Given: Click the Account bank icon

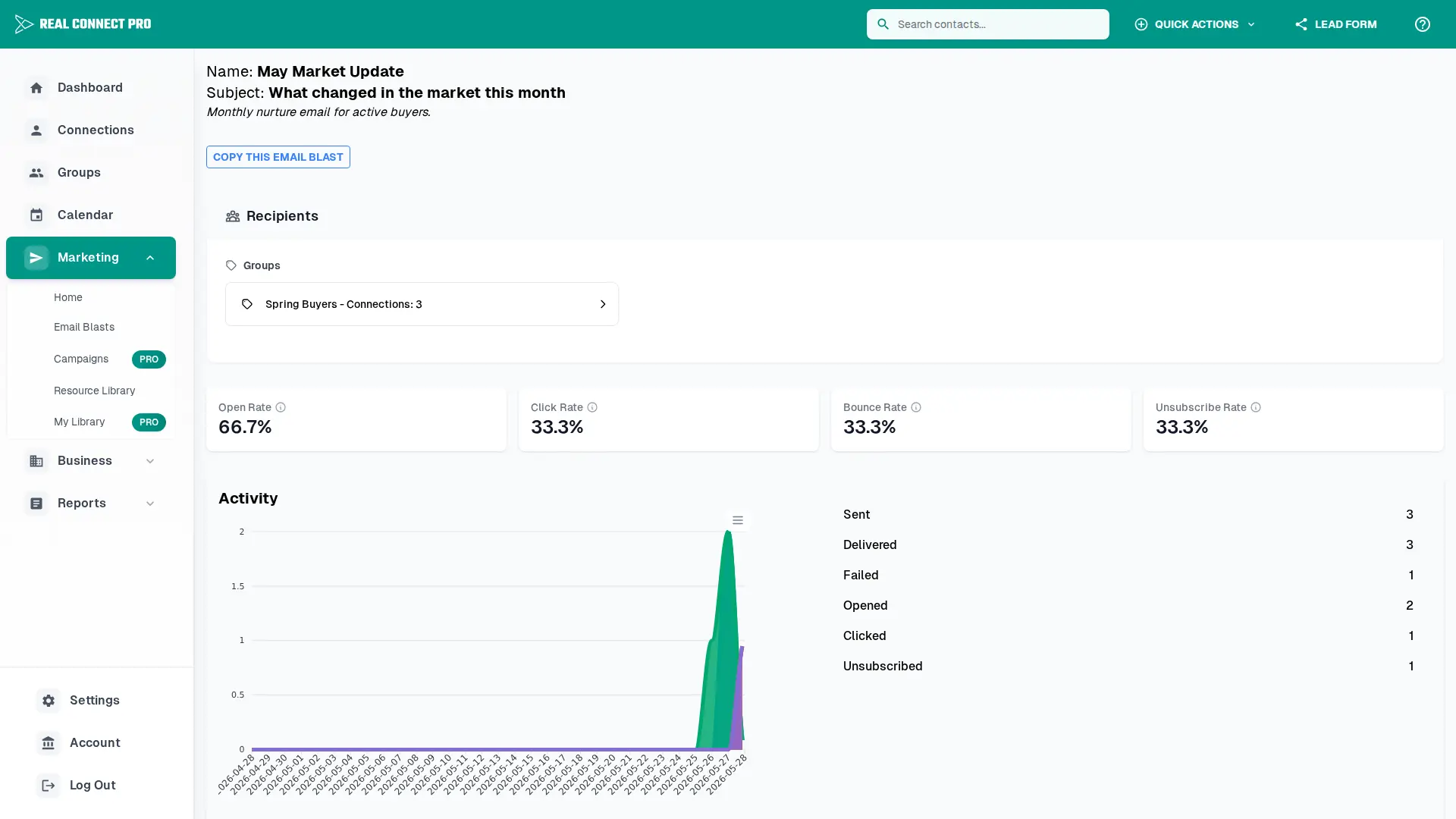Looking at the screenshot, I should click(49, 743).
